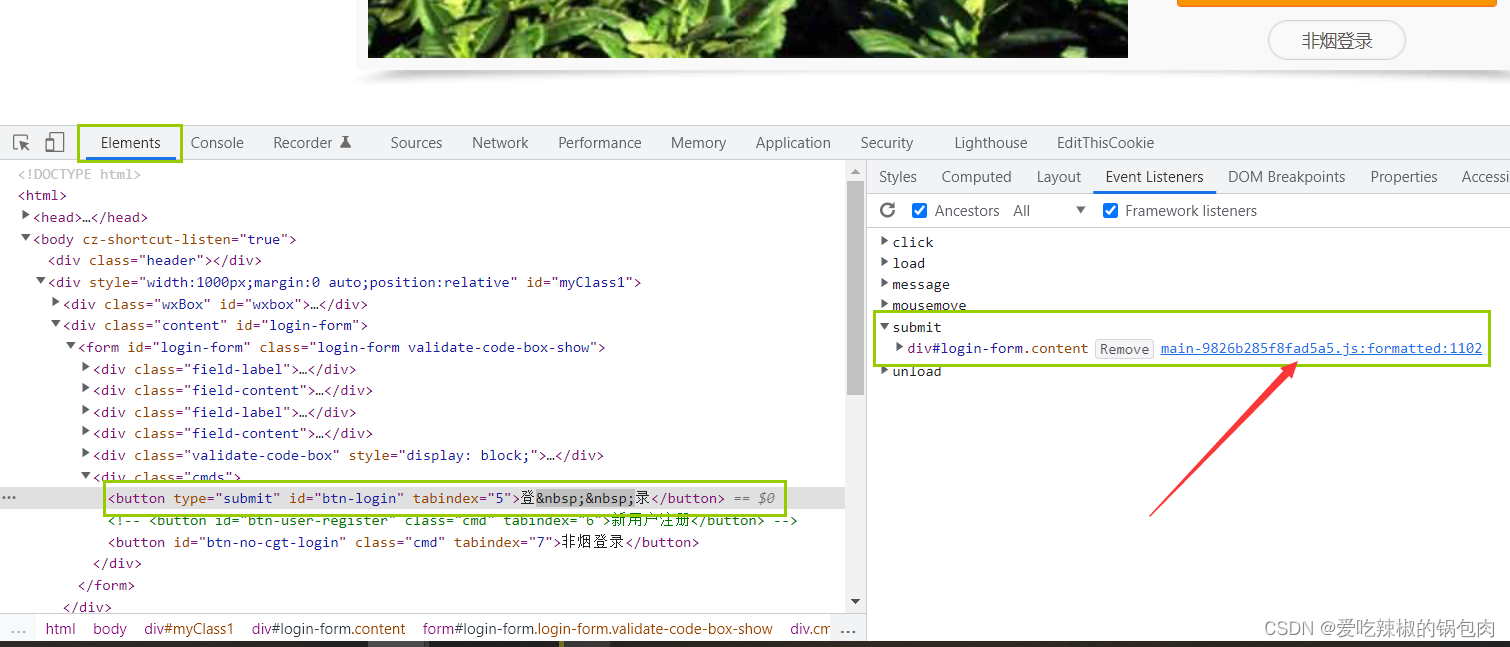
Task: Open the DOM Breakpoints sidebar tab
Action: 1286,177
